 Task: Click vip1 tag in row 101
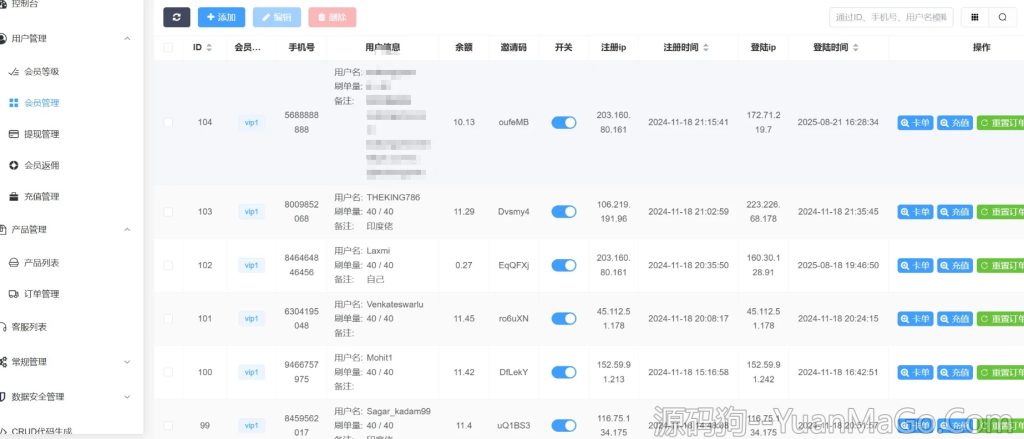click(251, 319)
